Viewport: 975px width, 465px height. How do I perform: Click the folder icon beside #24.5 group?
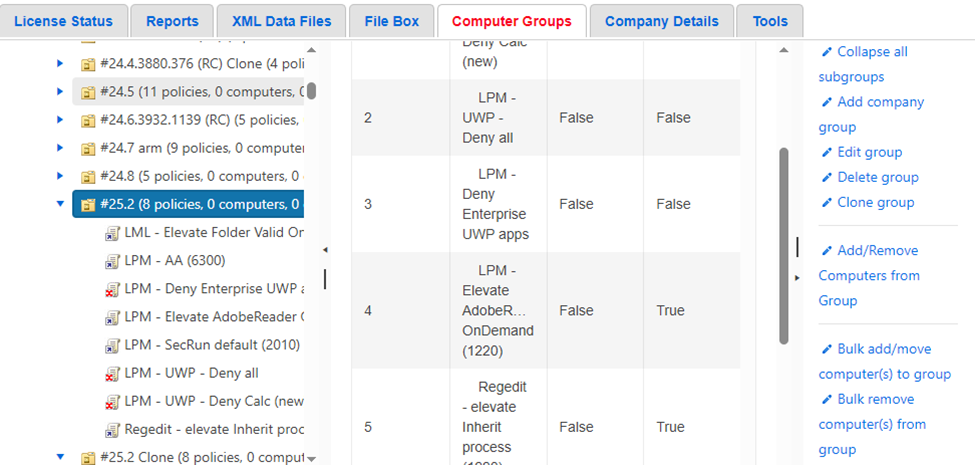click(x=88, y=93)
